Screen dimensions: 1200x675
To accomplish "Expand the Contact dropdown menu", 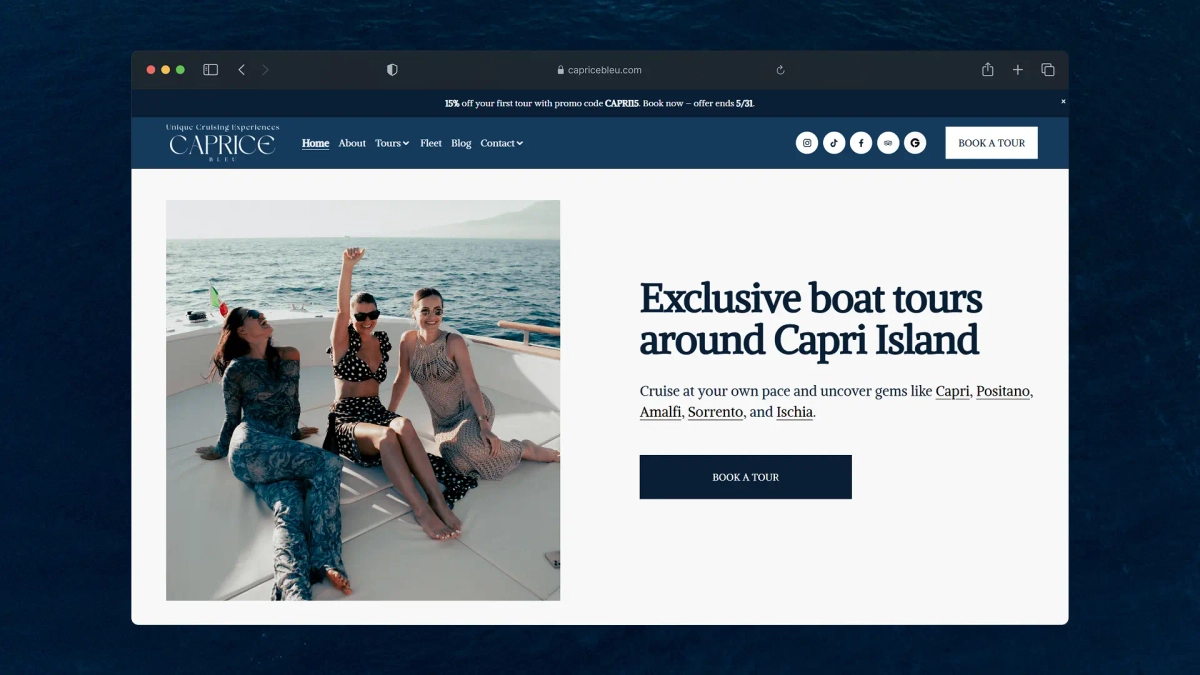I will coord(501,143).
